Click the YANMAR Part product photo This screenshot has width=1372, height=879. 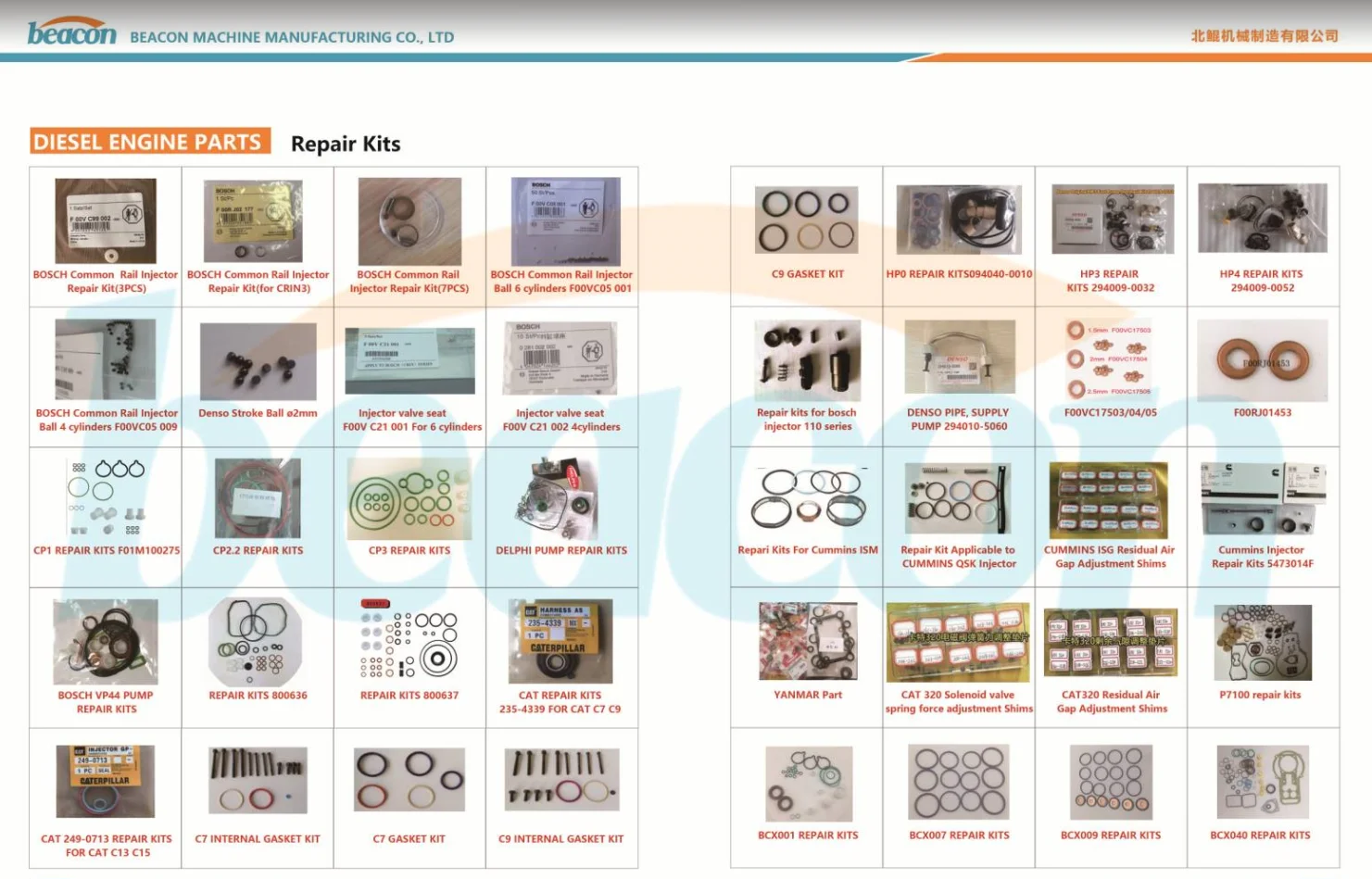click(x=807, y=641)
